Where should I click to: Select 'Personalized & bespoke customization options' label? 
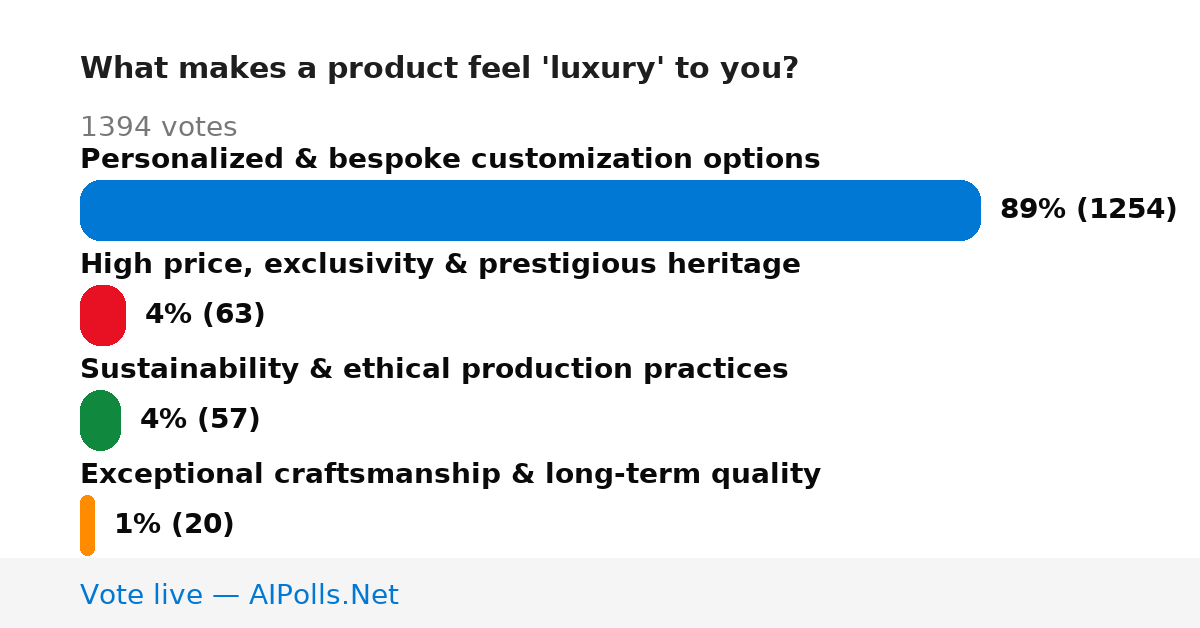[x=450, y=160]
